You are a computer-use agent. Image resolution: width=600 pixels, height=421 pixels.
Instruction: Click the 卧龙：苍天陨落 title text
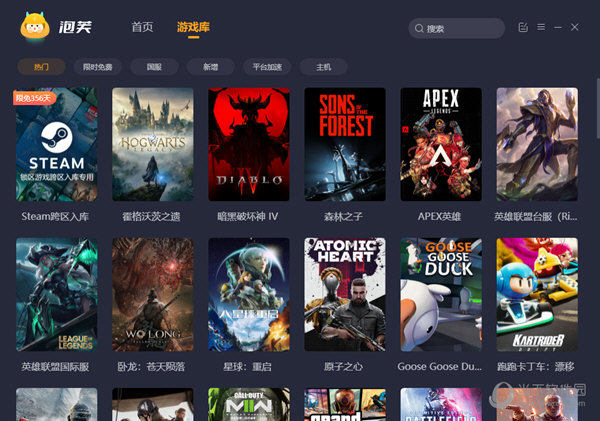click(x=151, y=367)
